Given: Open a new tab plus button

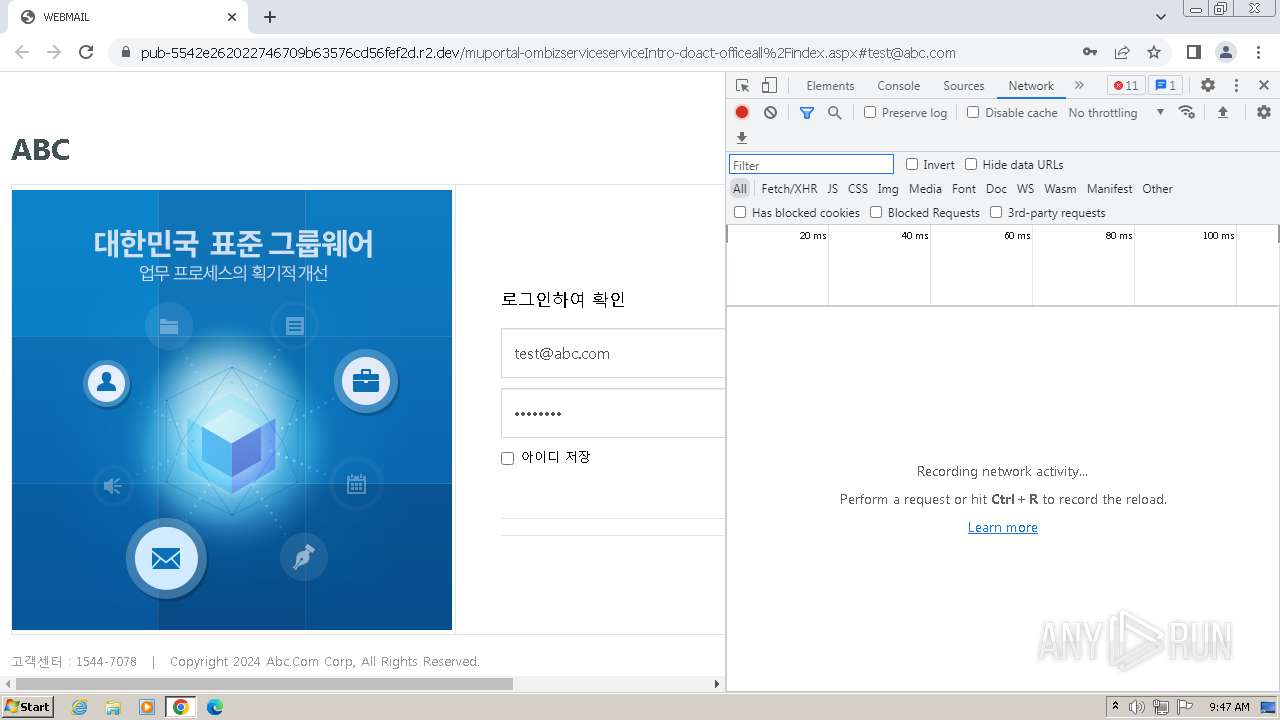Looking at the screenshot, I should (x=270, y=17).
